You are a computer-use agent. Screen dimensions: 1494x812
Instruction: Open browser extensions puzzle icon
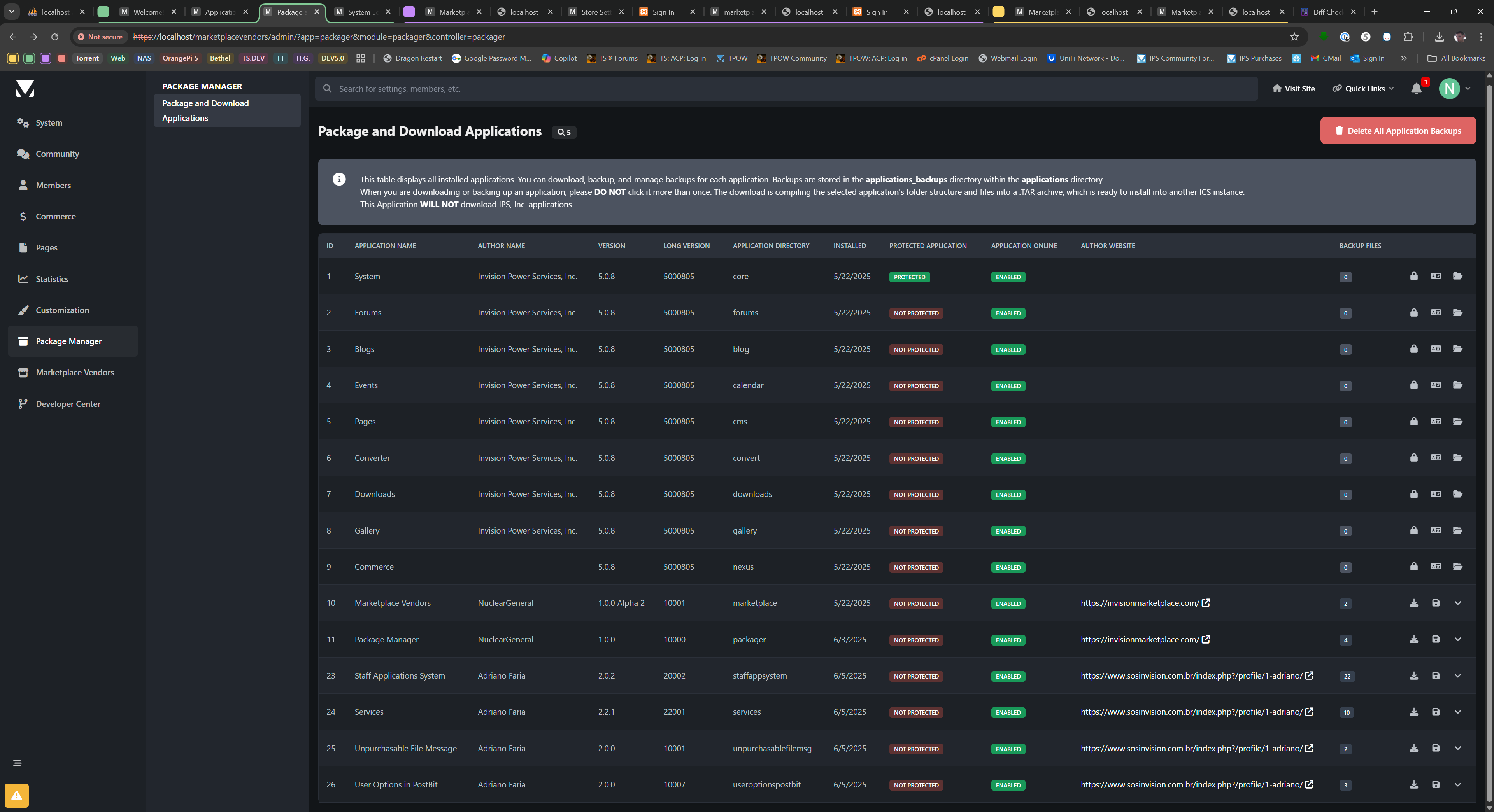[x=1408, y=37]
